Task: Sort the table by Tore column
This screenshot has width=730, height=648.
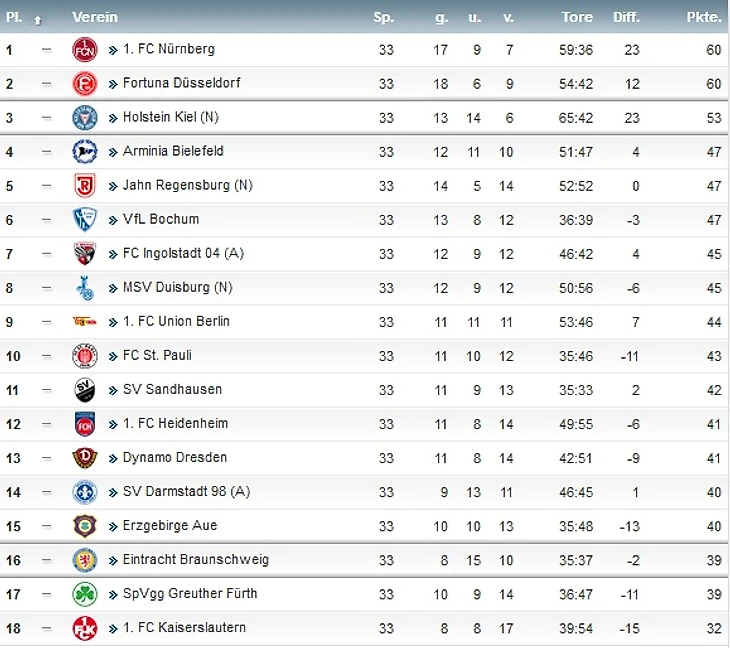Action: click(577, 17)
